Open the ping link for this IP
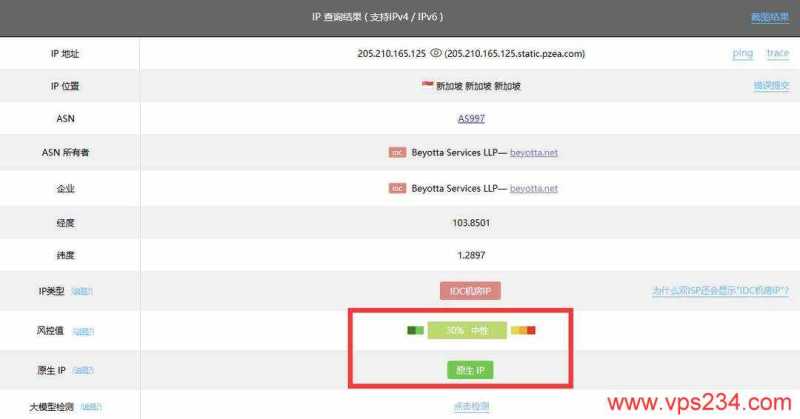 pyautogui.click(x=742, y=54)
